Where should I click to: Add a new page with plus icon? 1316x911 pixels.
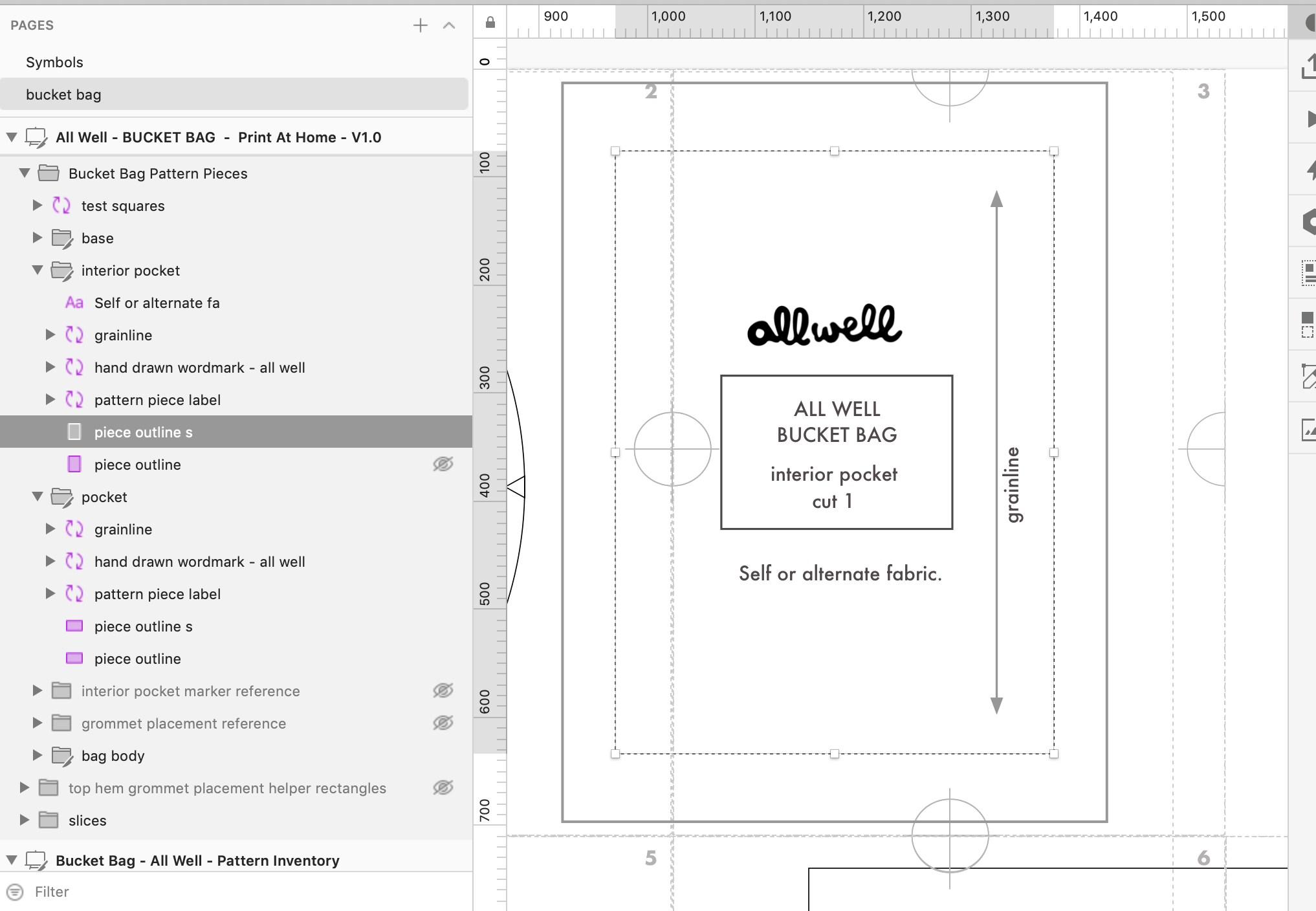coord(421,25)
